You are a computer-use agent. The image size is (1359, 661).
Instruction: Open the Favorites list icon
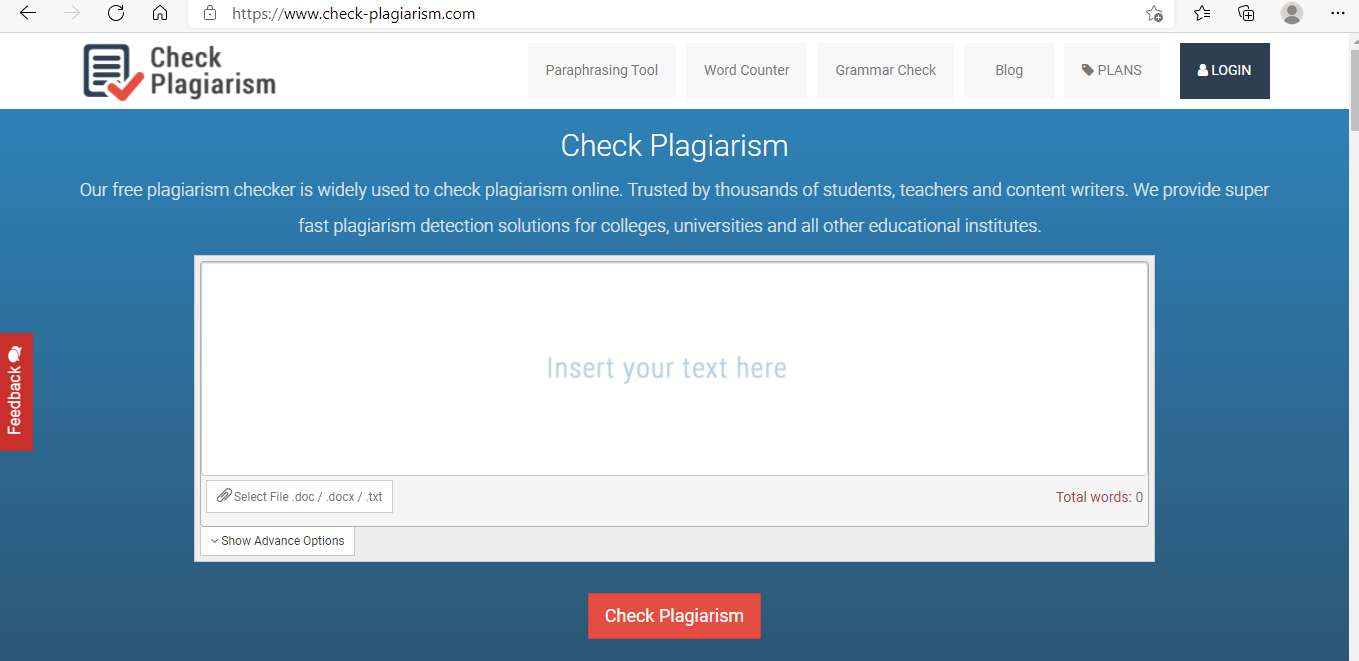(1202, 14)
